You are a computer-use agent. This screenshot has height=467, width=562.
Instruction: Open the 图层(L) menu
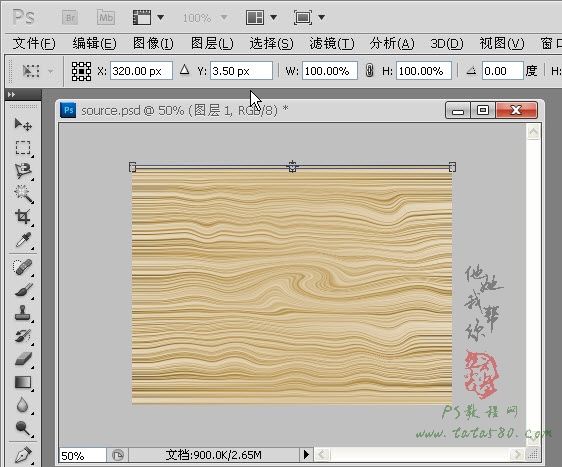point(212,44)
